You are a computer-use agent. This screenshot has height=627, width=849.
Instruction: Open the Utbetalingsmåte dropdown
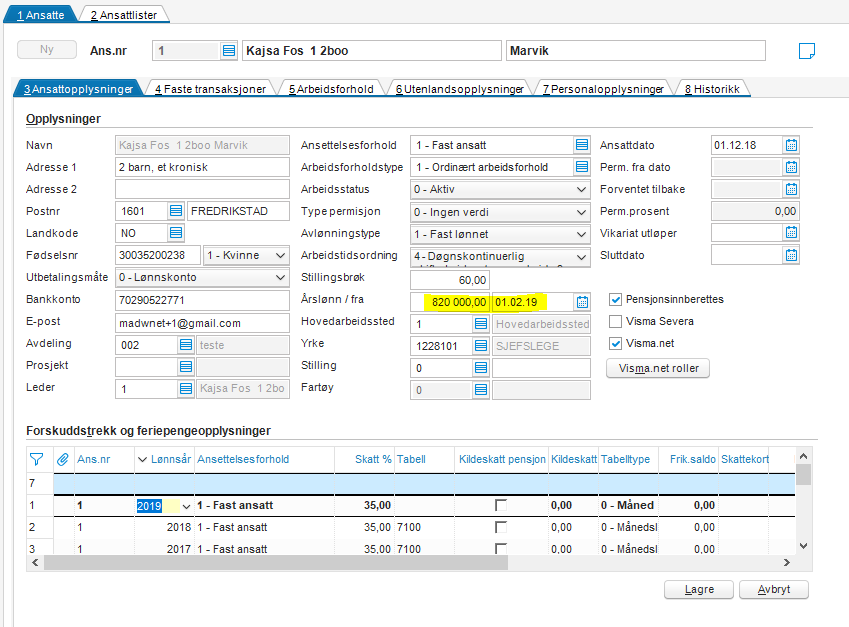280,277
